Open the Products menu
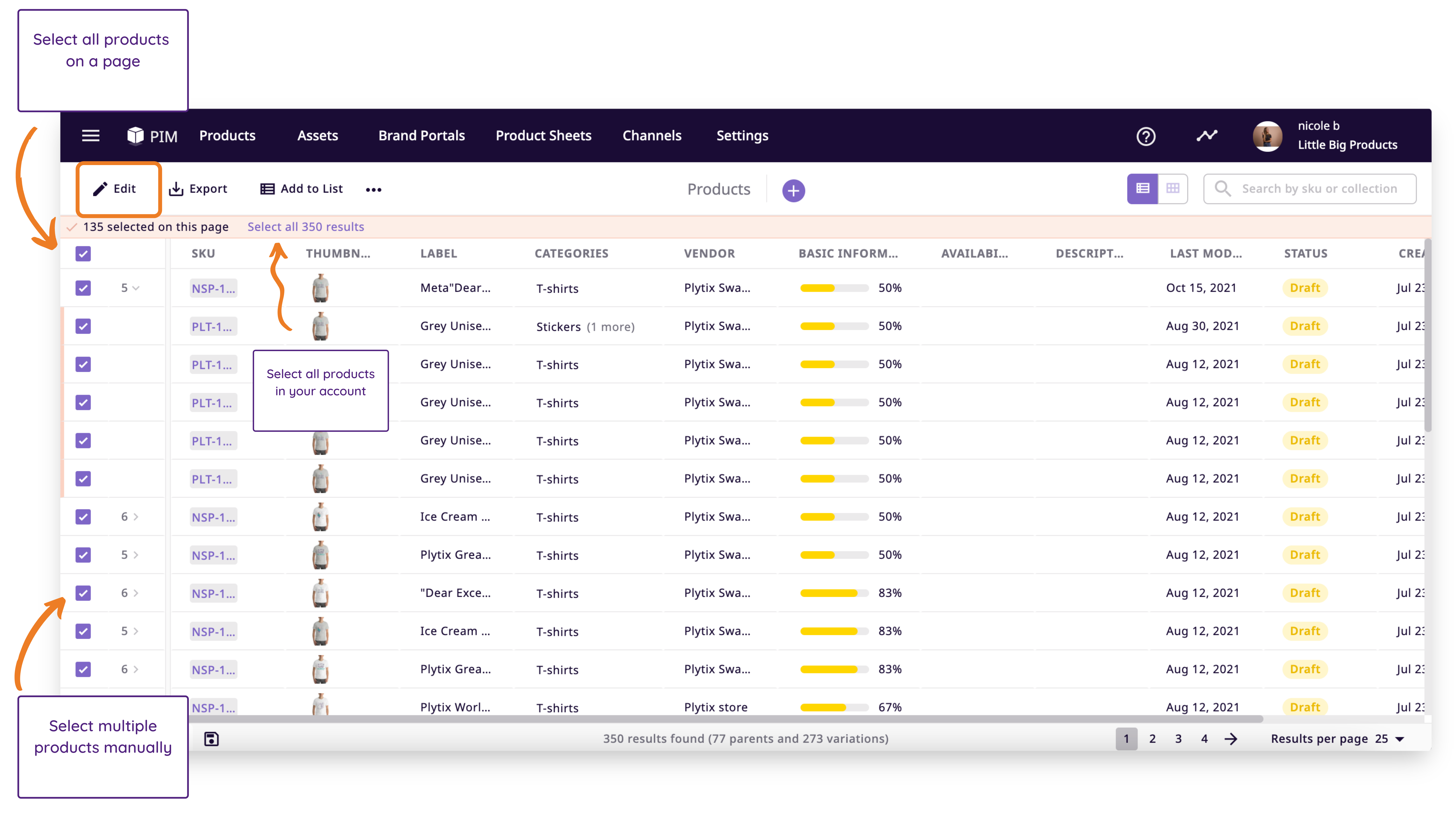The height and width of the screenshot is (819, 1456). pyautogui.click(x=227, y=136)
